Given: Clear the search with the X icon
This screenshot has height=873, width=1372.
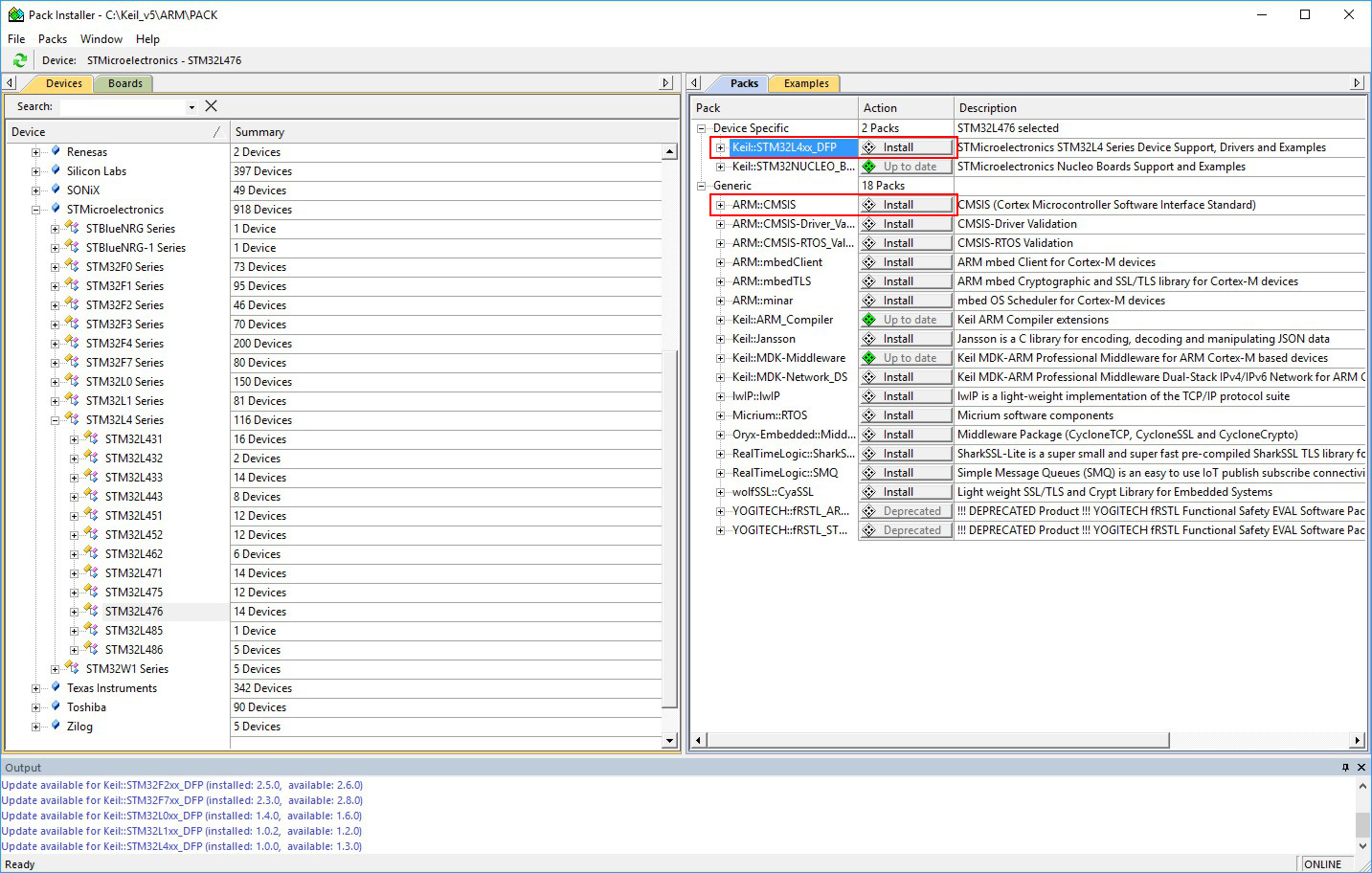Looking at the screenshot, I should 212,106.
